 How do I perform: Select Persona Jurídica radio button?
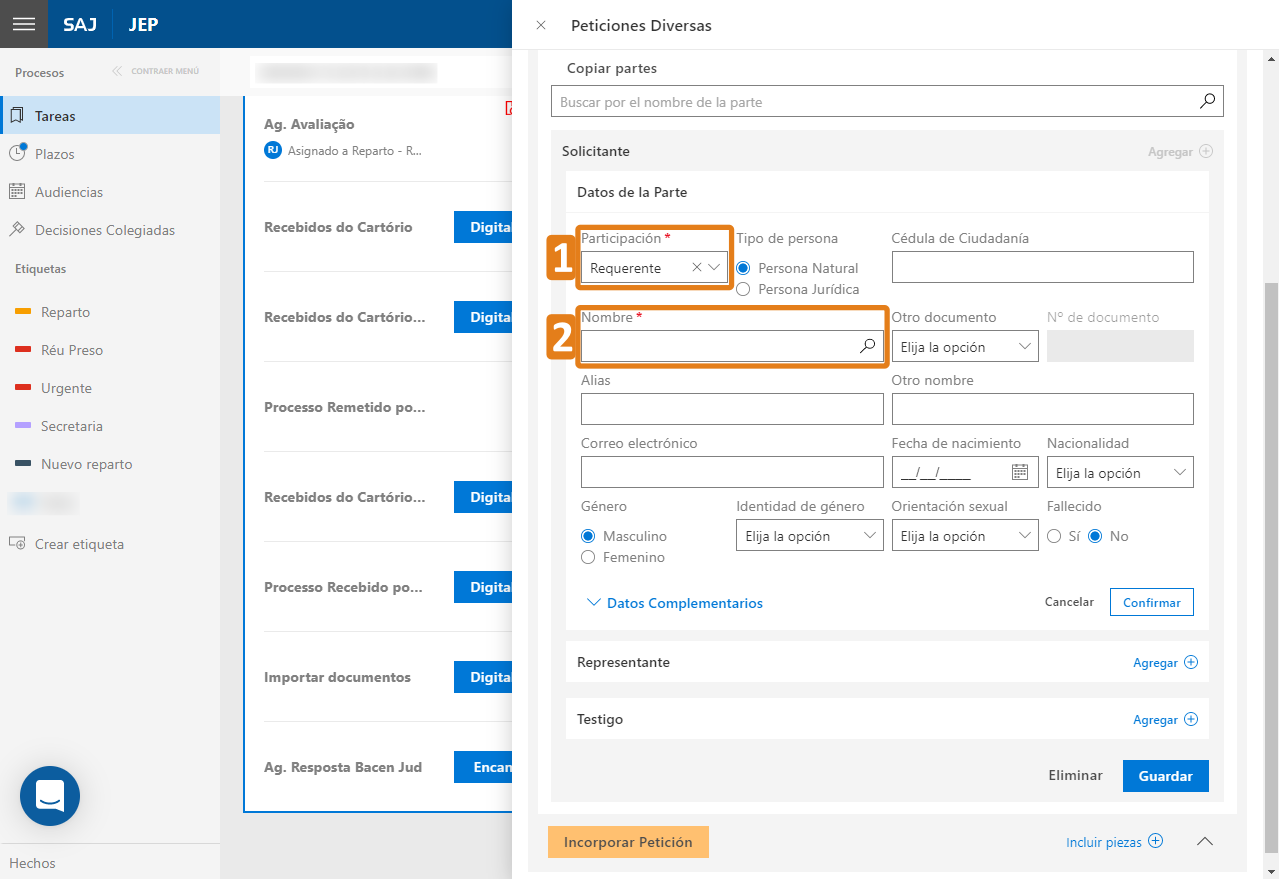coord(743,289)
